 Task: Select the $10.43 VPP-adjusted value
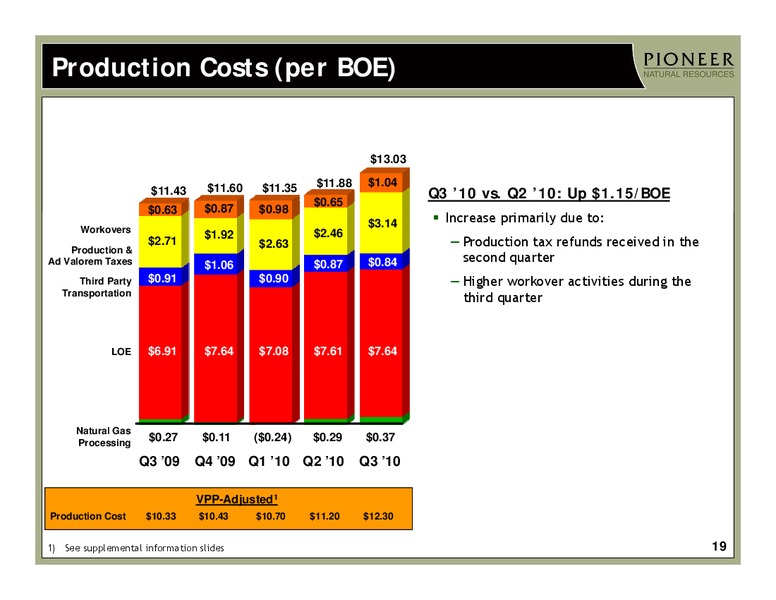pos(213,516)
